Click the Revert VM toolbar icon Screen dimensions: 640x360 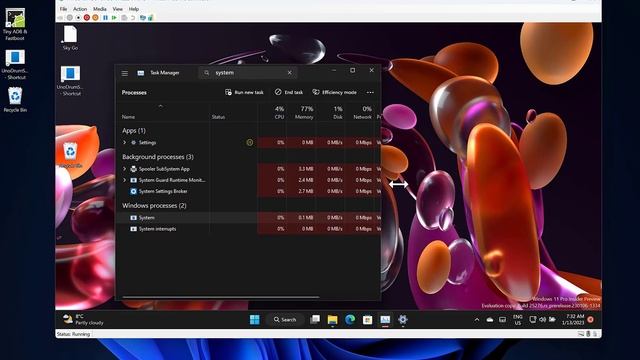click(x=133, y=18)
